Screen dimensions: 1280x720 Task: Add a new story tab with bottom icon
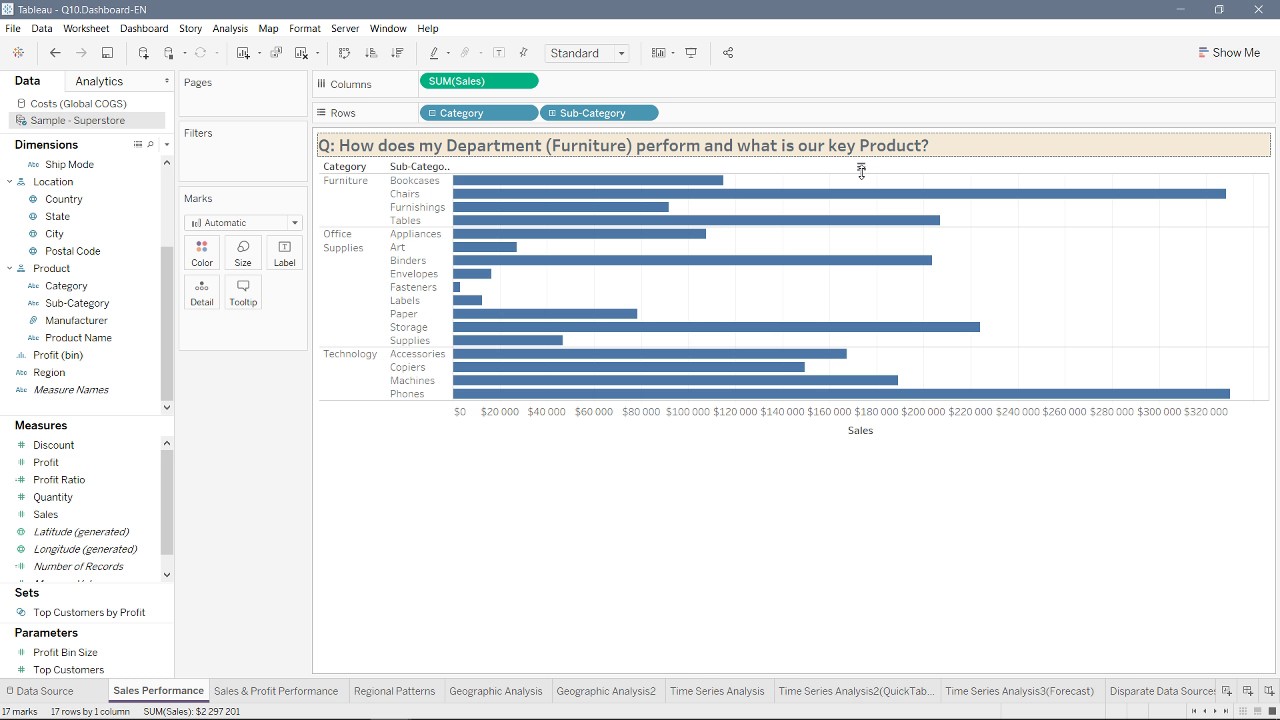pos(1268,691)
